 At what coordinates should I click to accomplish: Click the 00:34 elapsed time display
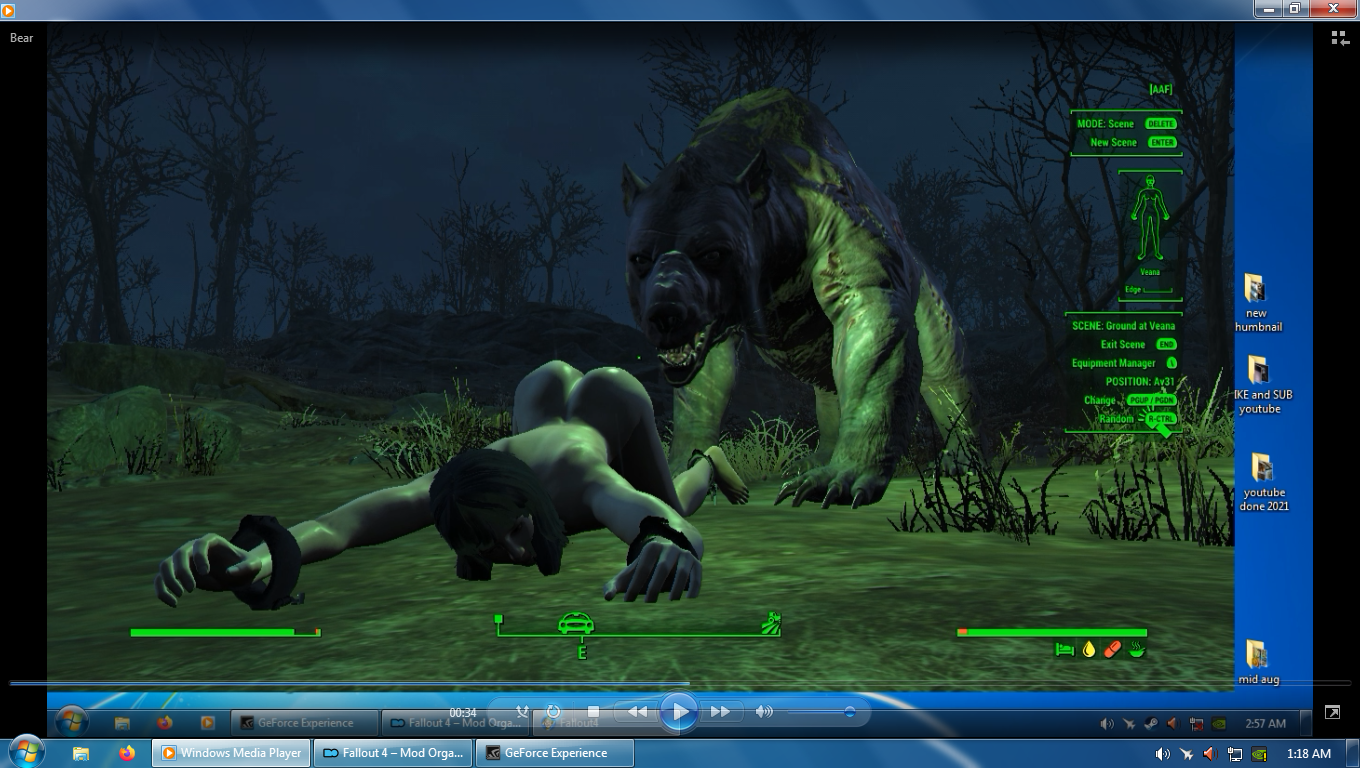click(462, 713)
